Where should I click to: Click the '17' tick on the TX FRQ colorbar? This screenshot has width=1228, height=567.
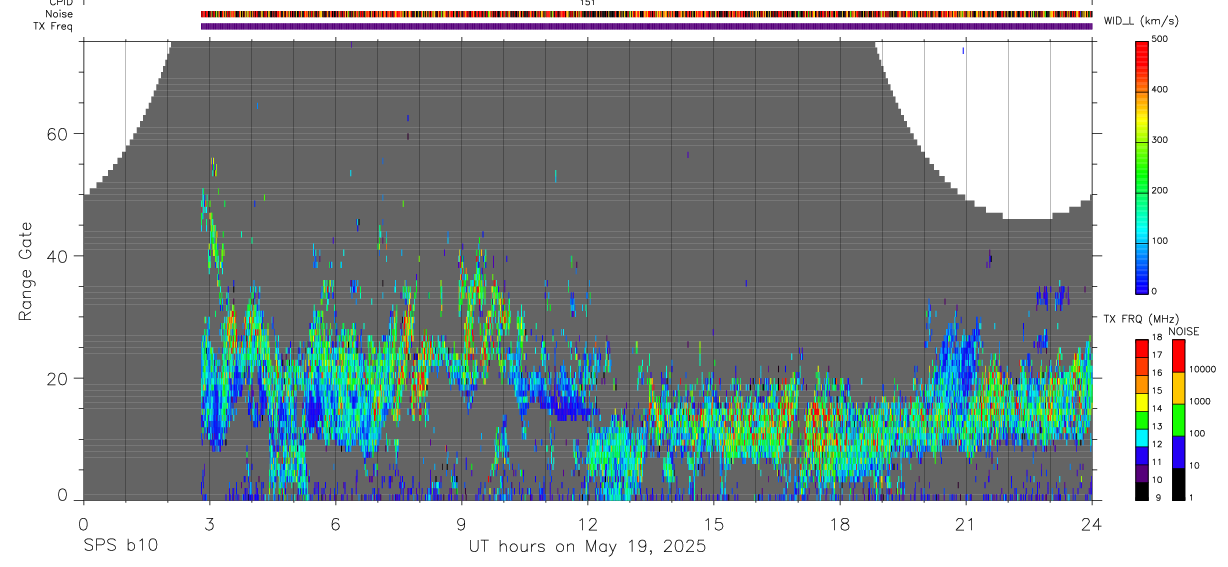tap(1158, 355)
